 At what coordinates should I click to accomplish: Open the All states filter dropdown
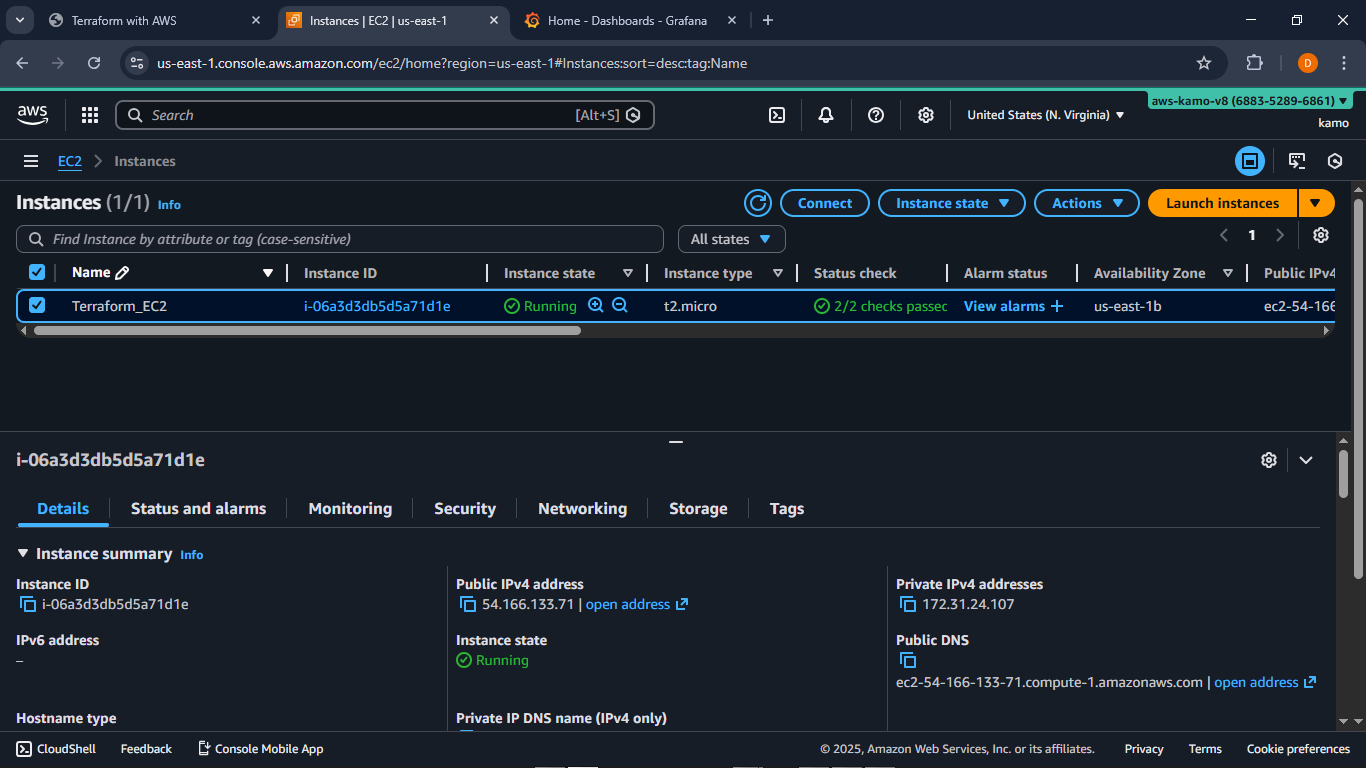pos(731,239)
